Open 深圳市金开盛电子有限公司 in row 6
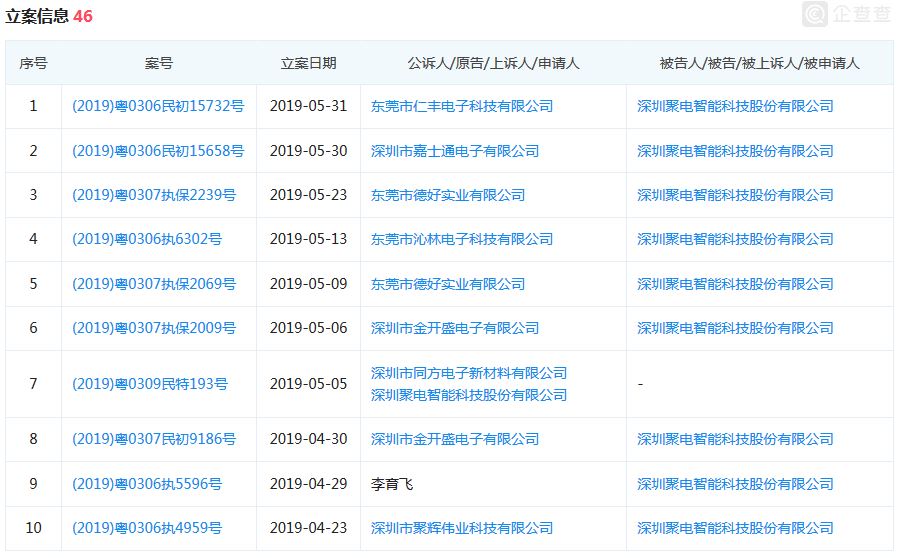 coord(455,328)
